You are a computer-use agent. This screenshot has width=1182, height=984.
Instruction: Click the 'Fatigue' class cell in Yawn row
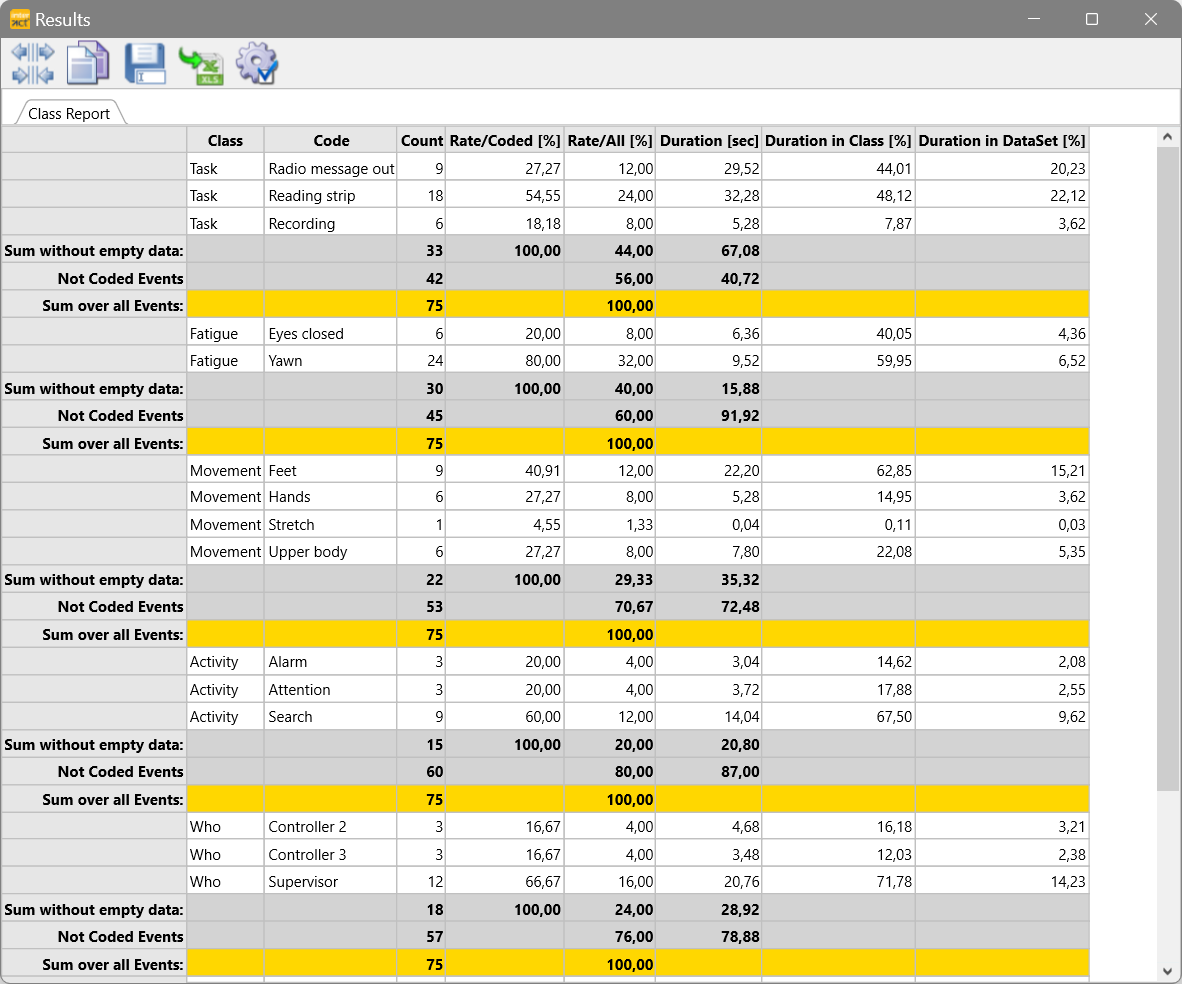225,360
